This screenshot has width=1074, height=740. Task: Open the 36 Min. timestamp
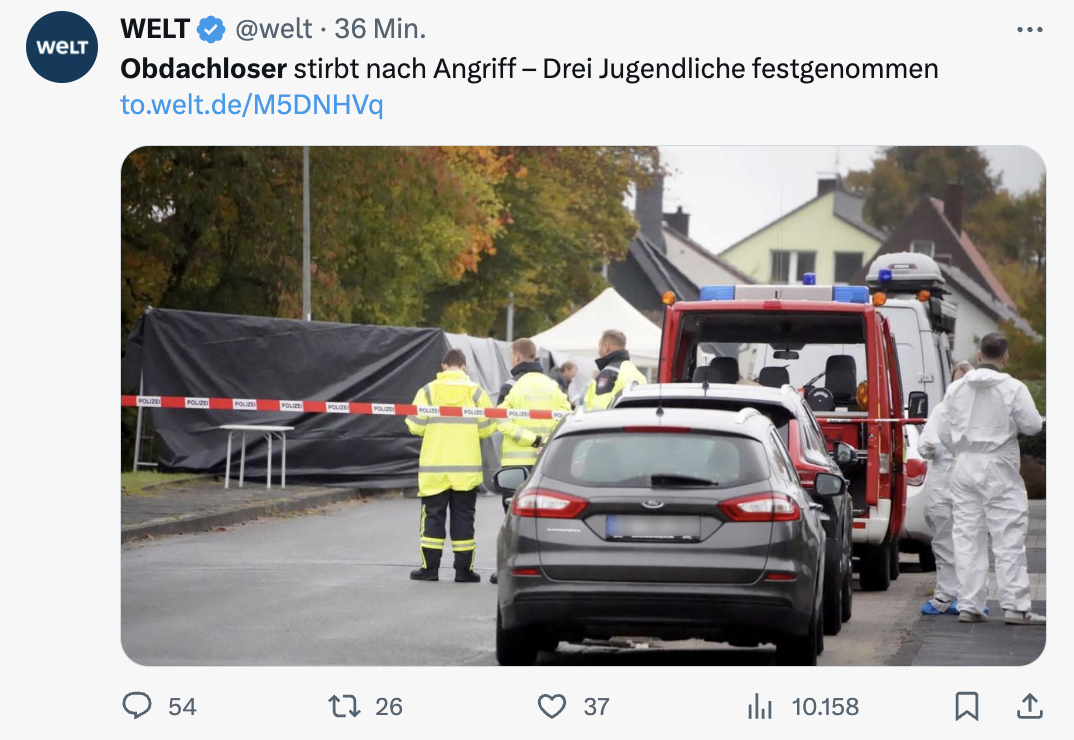pyautogui.click(x=380, y=29)
